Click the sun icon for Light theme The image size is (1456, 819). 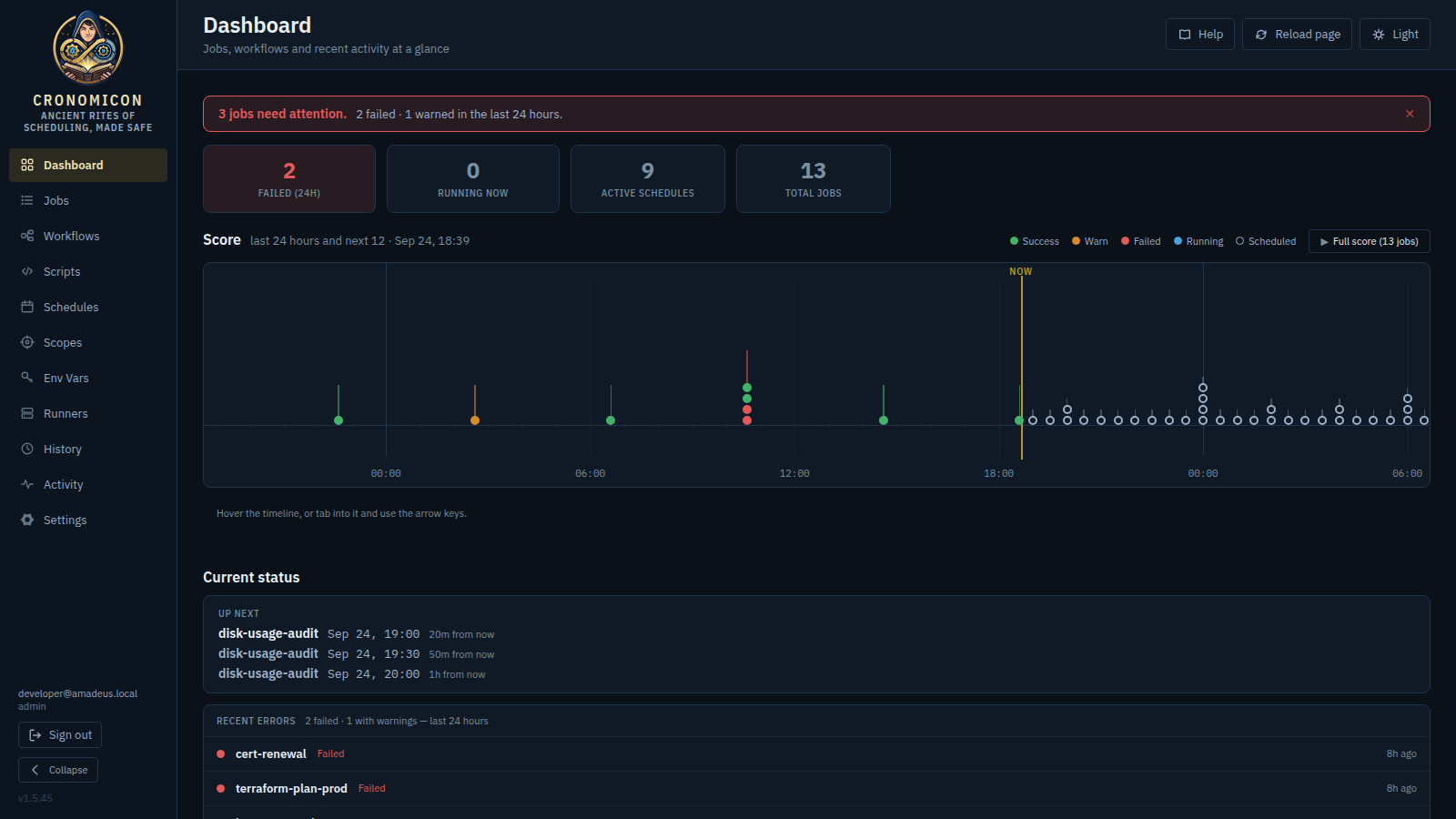(1379, 35)
